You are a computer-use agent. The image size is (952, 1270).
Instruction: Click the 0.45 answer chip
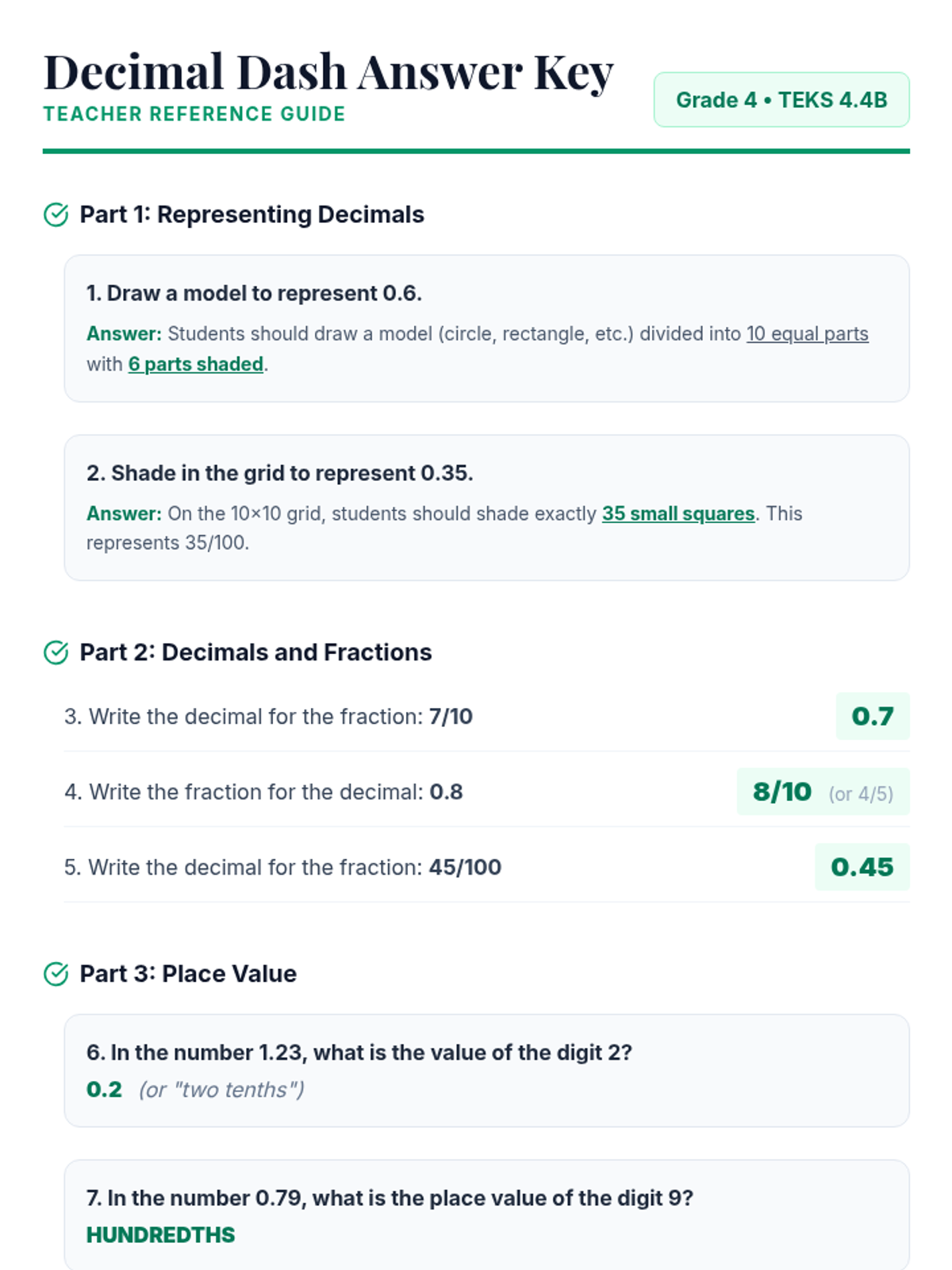(x=862, y=867)
